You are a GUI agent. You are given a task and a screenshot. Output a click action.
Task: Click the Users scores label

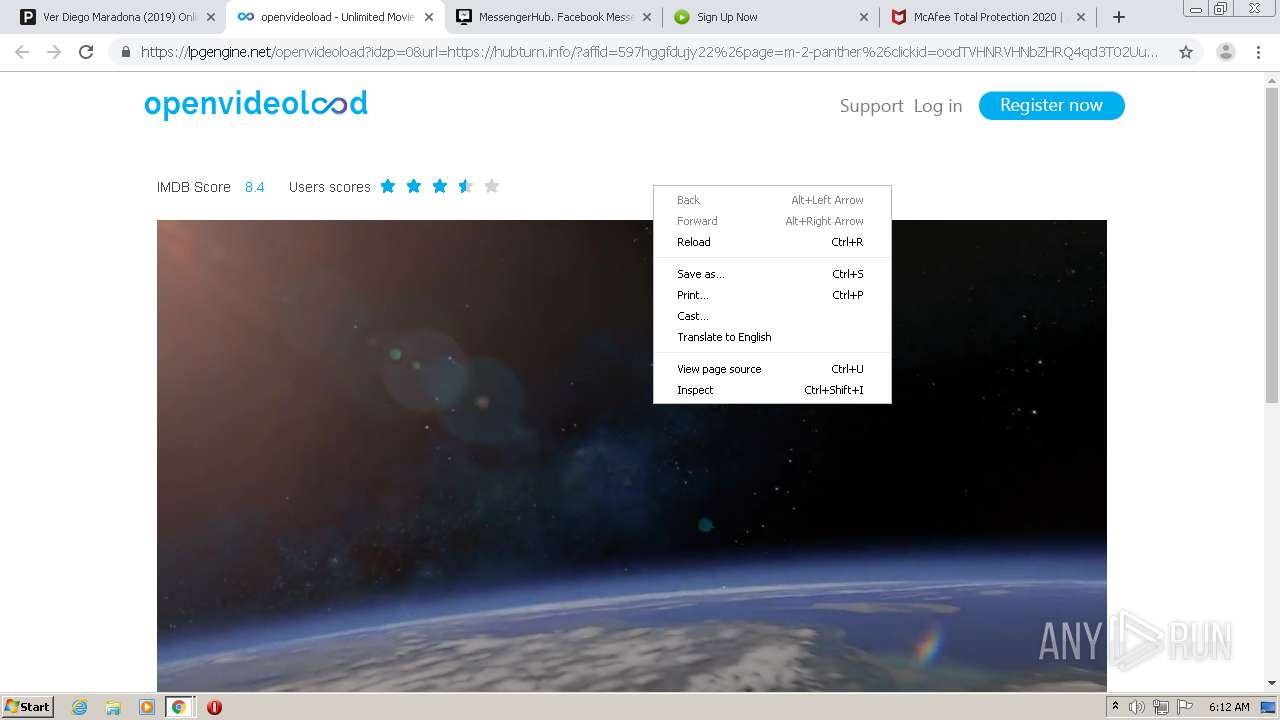[329, 187]
